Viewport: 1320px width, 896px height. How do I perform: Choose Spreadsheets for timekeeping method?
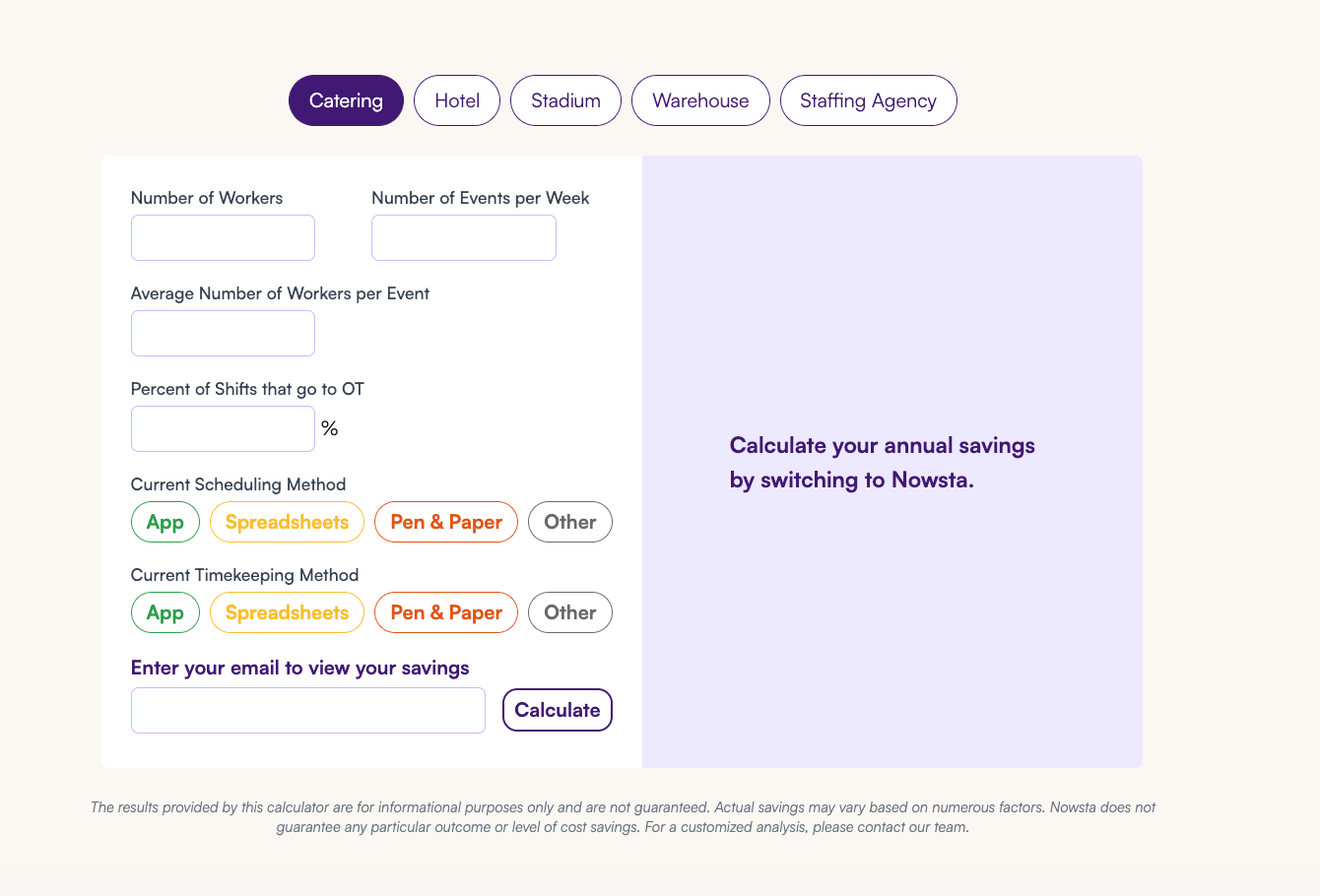tap(287, 611)
